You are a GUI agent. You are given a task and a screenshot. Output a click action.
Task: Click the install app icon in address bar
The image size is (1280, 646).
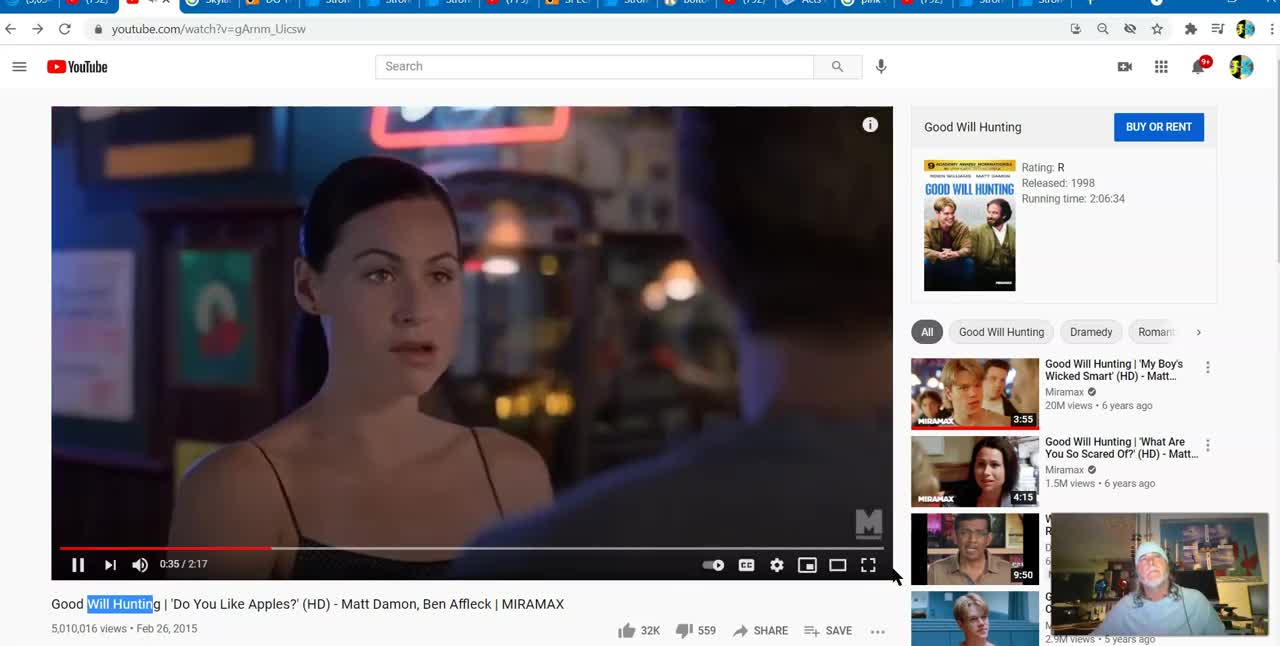[1076, 29]
